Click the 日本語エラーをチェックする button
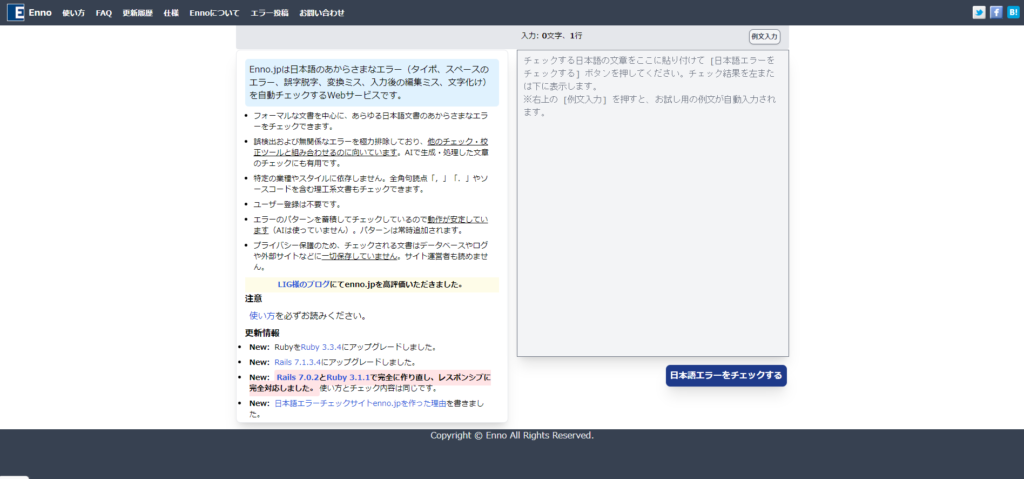The image size is (1024, 479). [726, 376]
